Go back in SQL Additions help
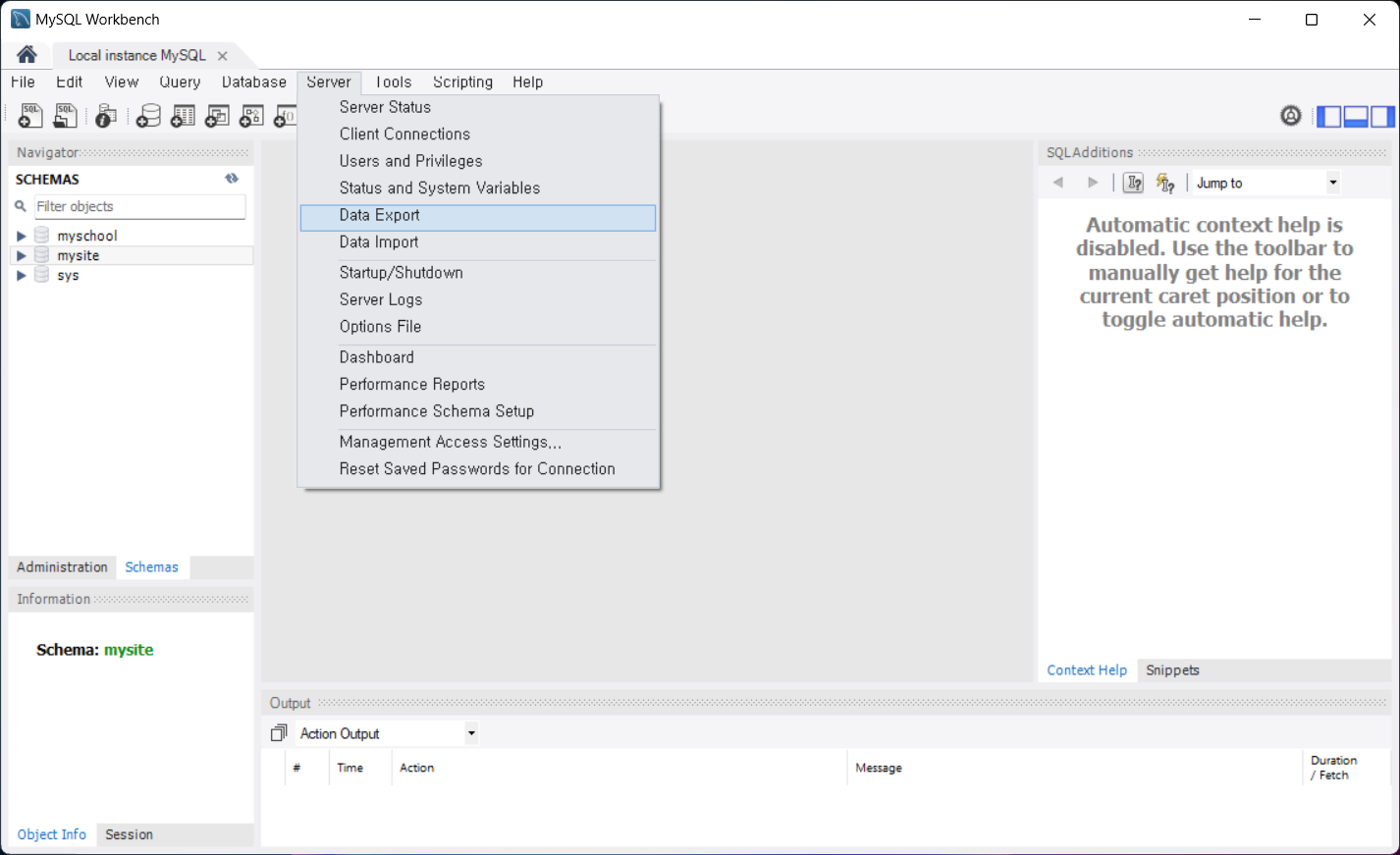 click(1058, 183)
